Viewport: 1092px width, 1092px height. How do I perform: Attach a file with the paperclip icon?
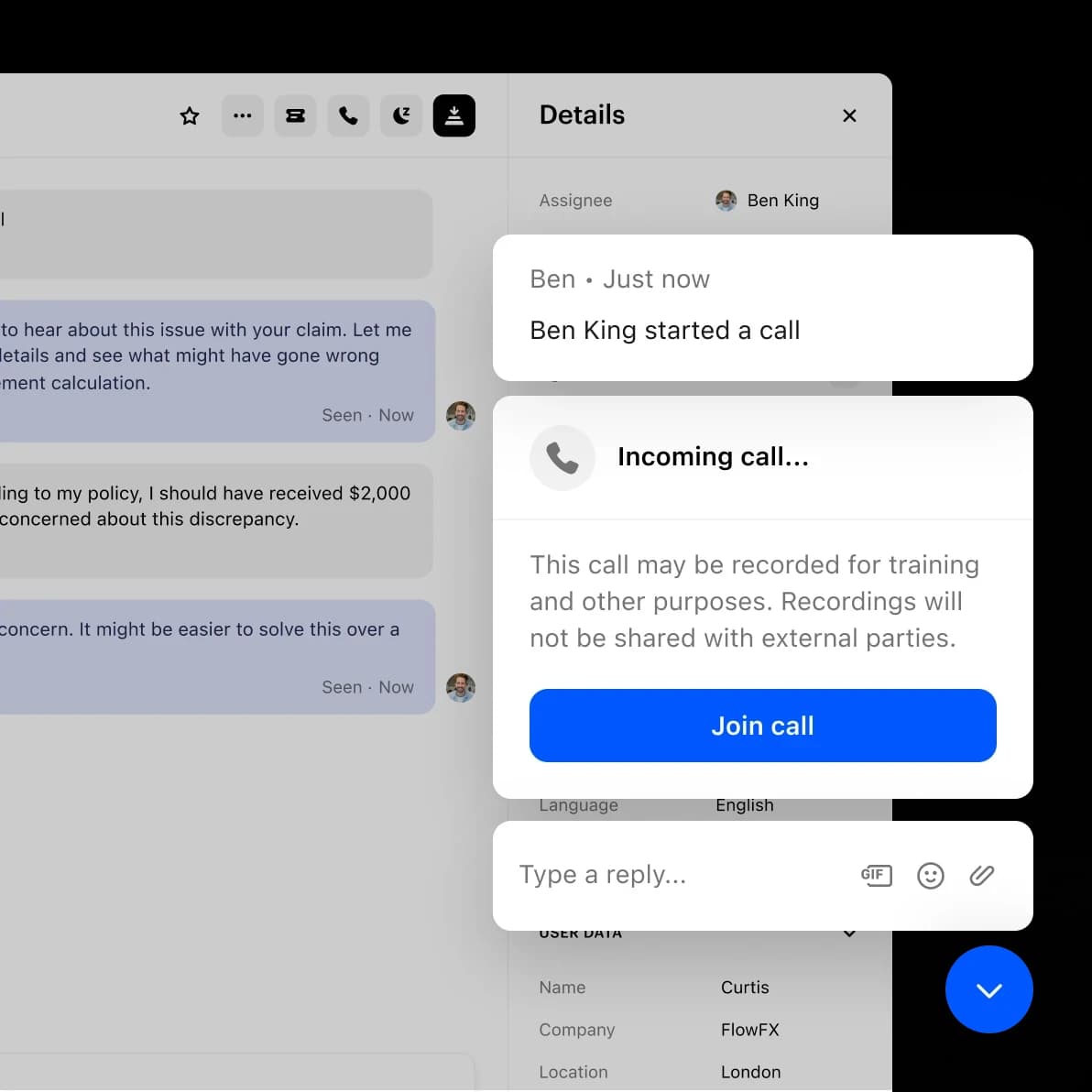click(981, 876)
